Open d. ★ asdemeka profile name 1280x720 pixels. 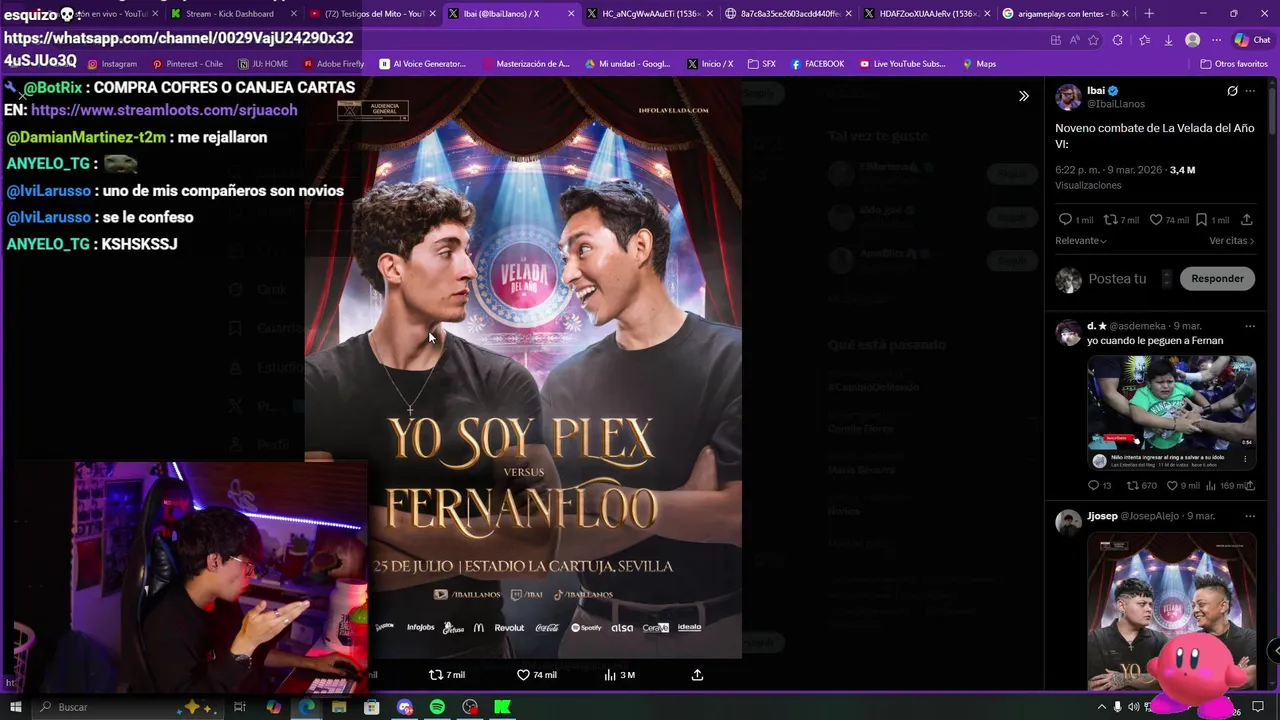[1097, 326]
